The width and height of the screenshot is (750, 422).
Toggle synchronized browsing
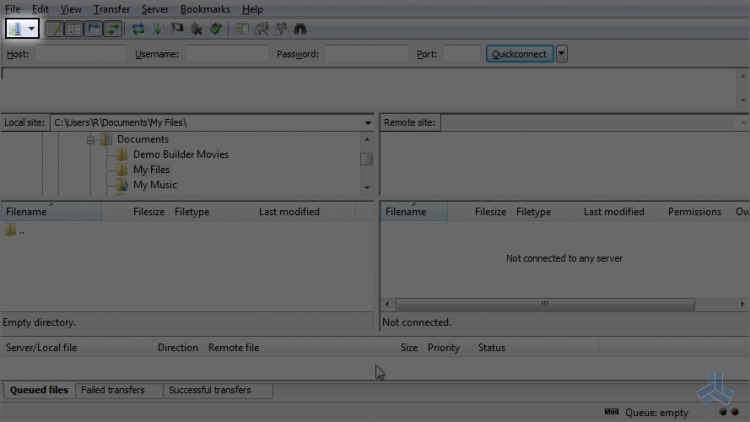[x=281, y=29]
